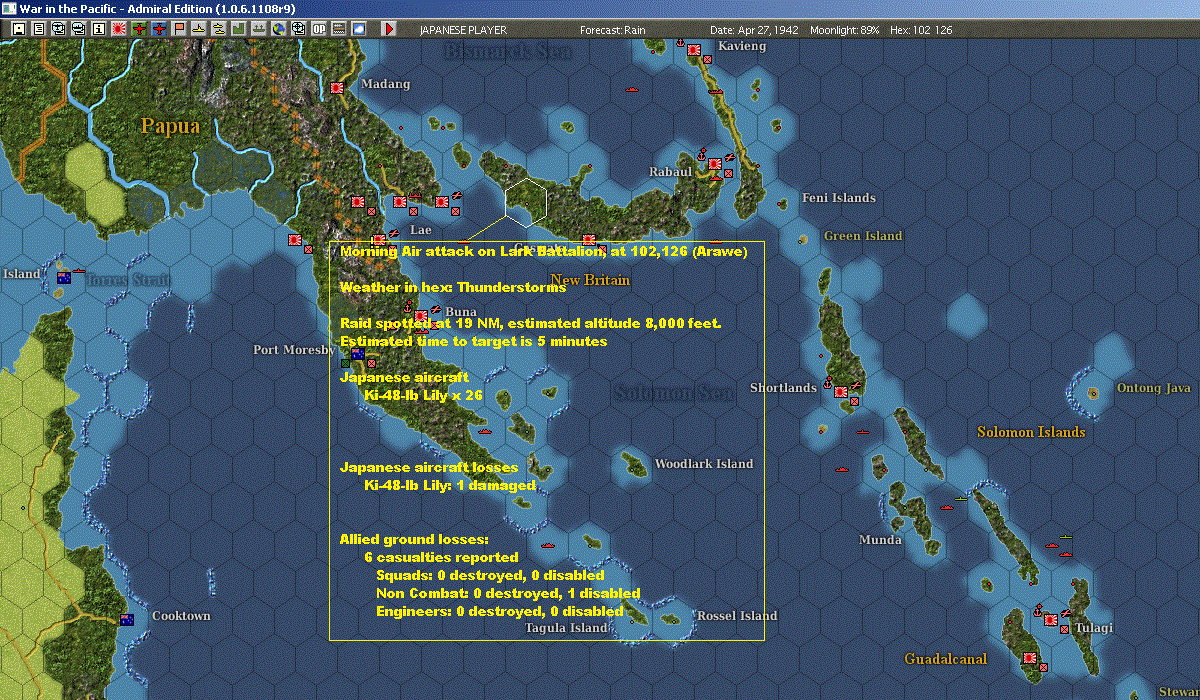Click the Munda map label
The width and height of the screenshot is (1200, 700).
tap(880, 540)
